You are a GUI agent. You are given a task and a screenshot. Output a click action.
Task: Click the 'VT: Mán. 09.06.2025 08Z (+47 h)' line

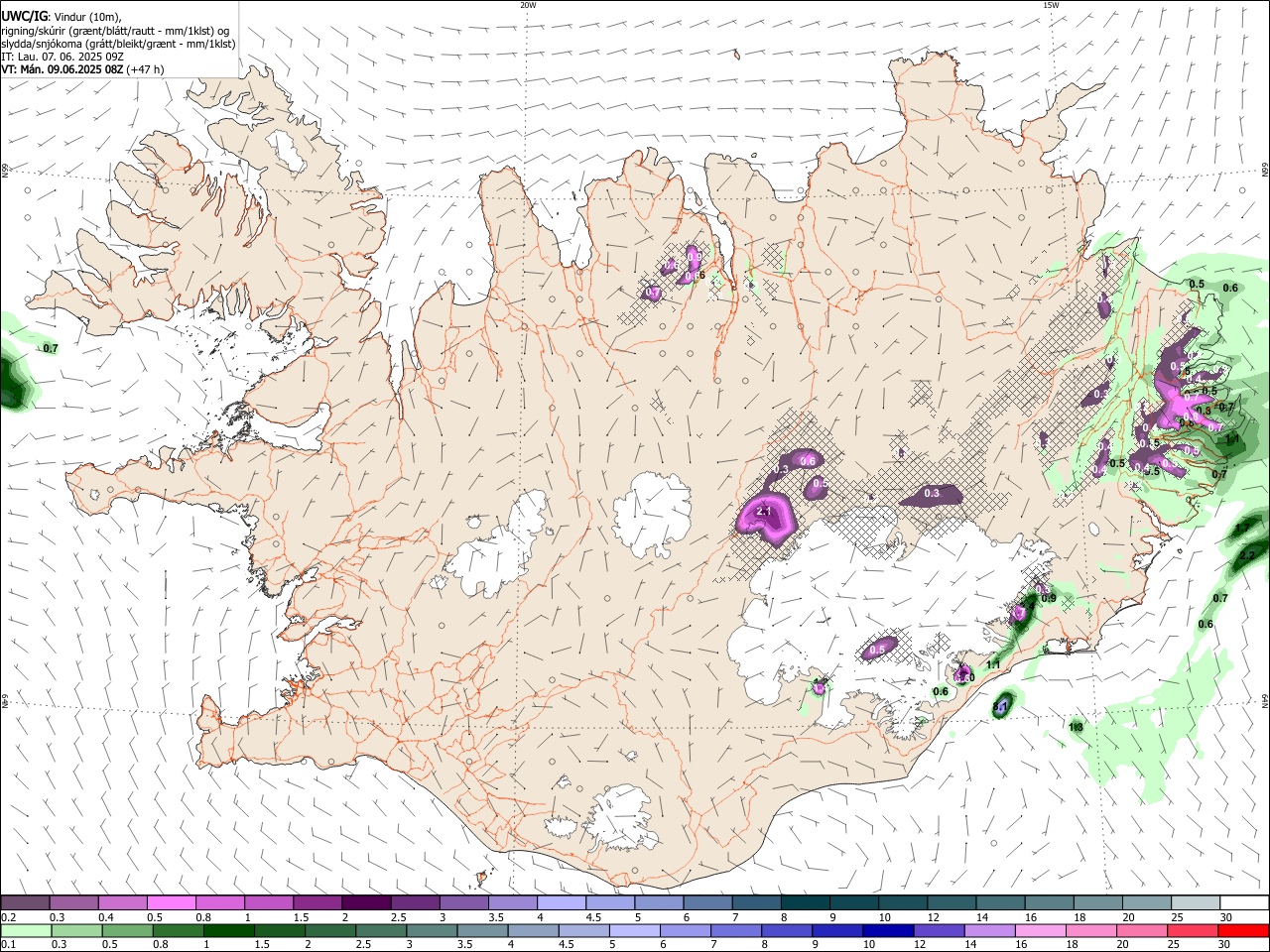pyautogui.click(x=82, y=69)
